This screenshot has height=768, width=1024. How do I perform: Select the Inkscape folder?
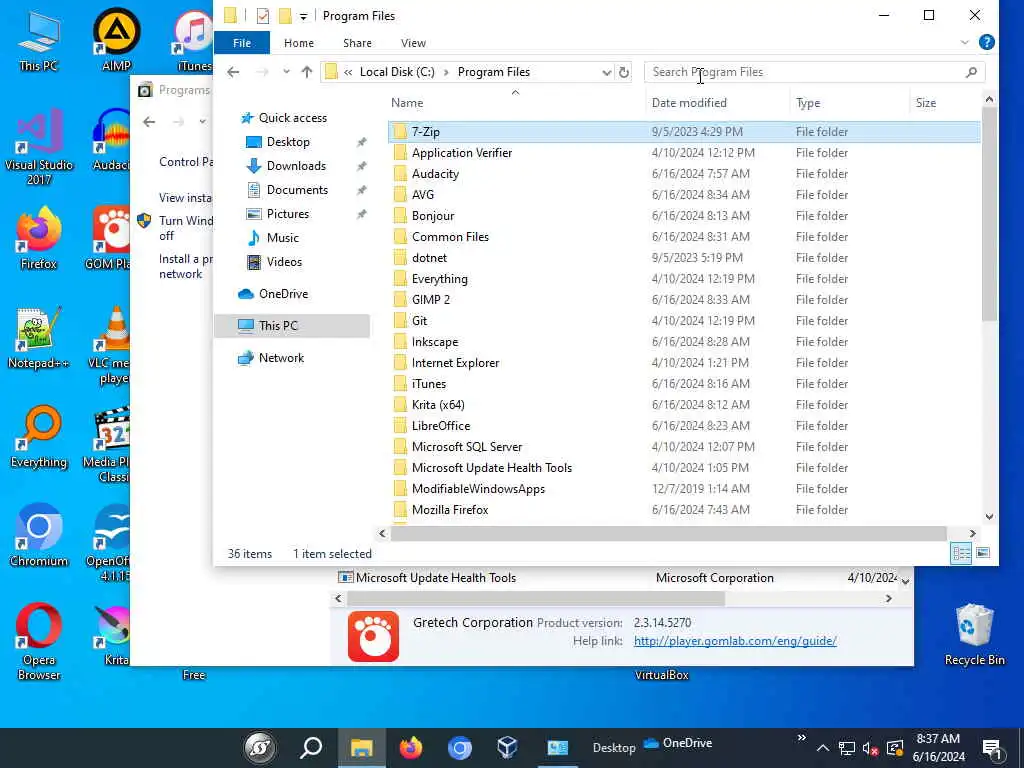pyautogui.click(x=684, y=342)
